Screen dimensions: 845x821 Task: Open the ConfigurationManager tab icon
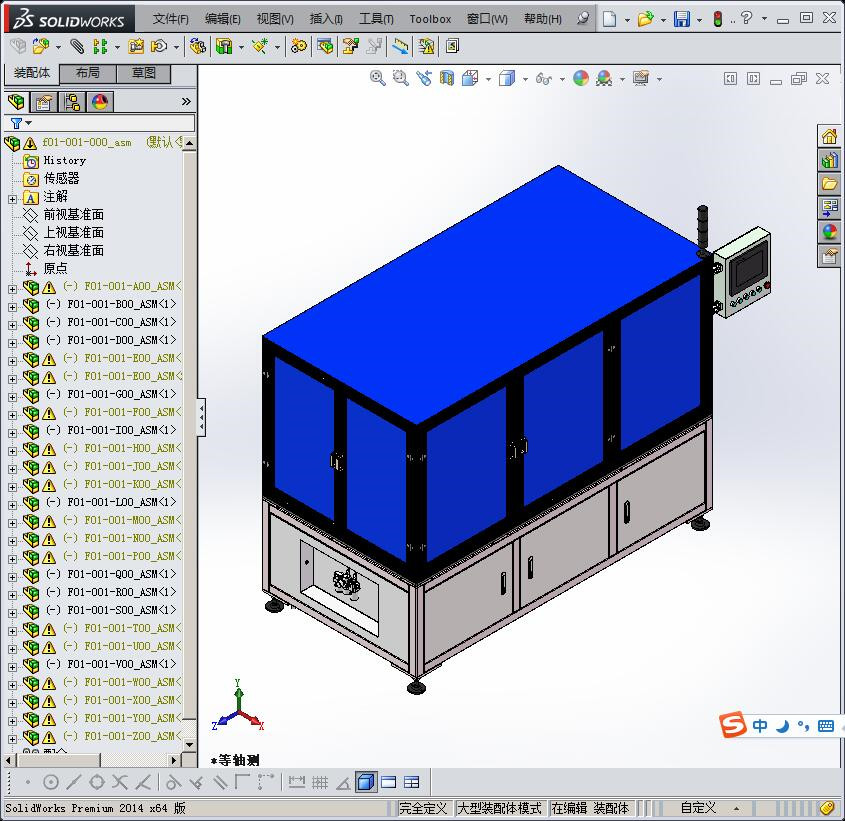72,101
